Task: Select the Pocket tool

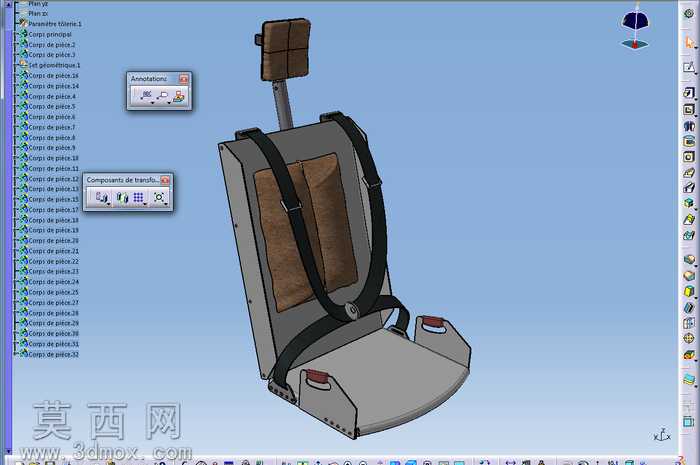Action: [689, 109]
